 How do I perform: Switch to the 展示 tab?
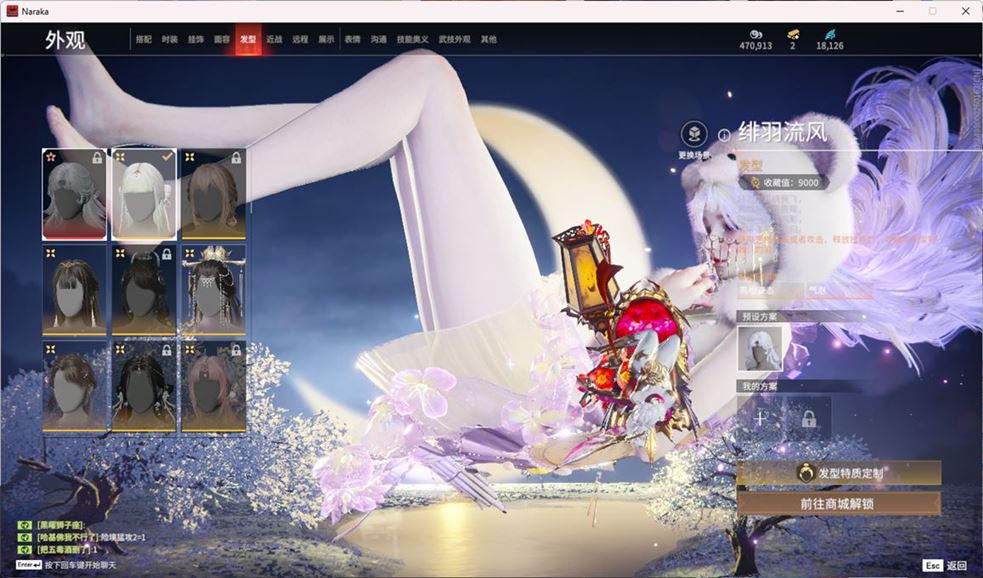(326, 39)
